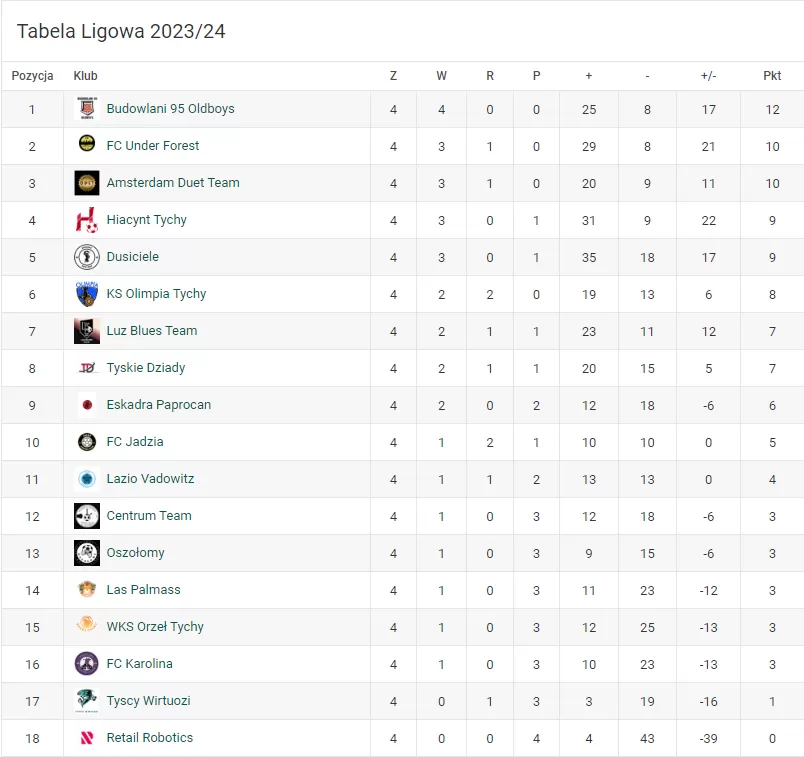Open the Tyskie Dziady team link

click(x=146, y=368)
